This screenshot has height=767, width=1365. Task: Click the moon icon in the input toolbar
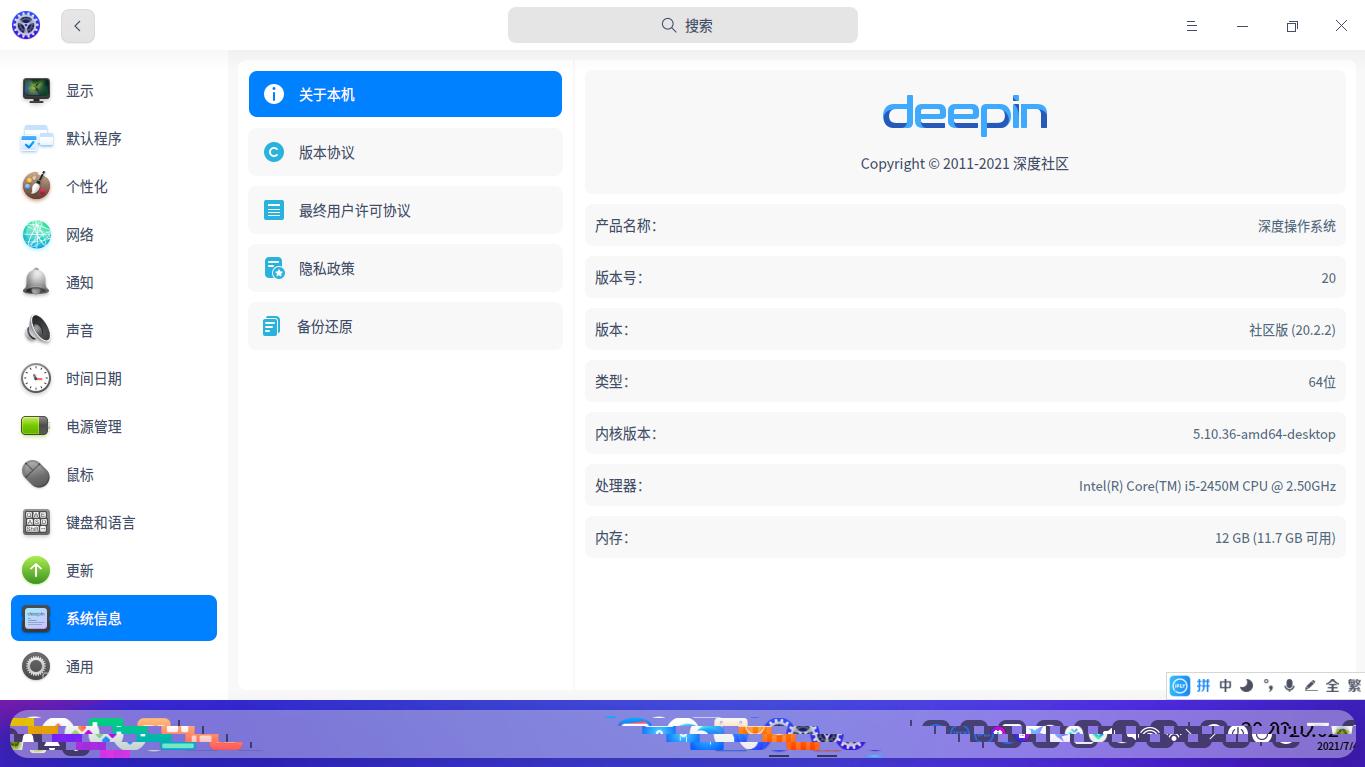[x=1247, y=685]
